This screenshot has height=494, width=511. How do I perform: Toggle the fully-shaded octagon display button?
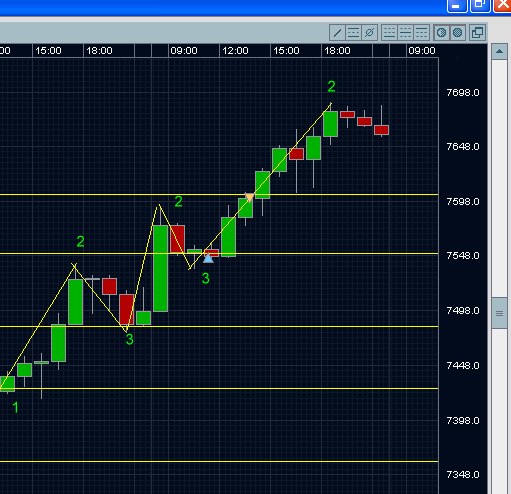(x=458, y=33)
